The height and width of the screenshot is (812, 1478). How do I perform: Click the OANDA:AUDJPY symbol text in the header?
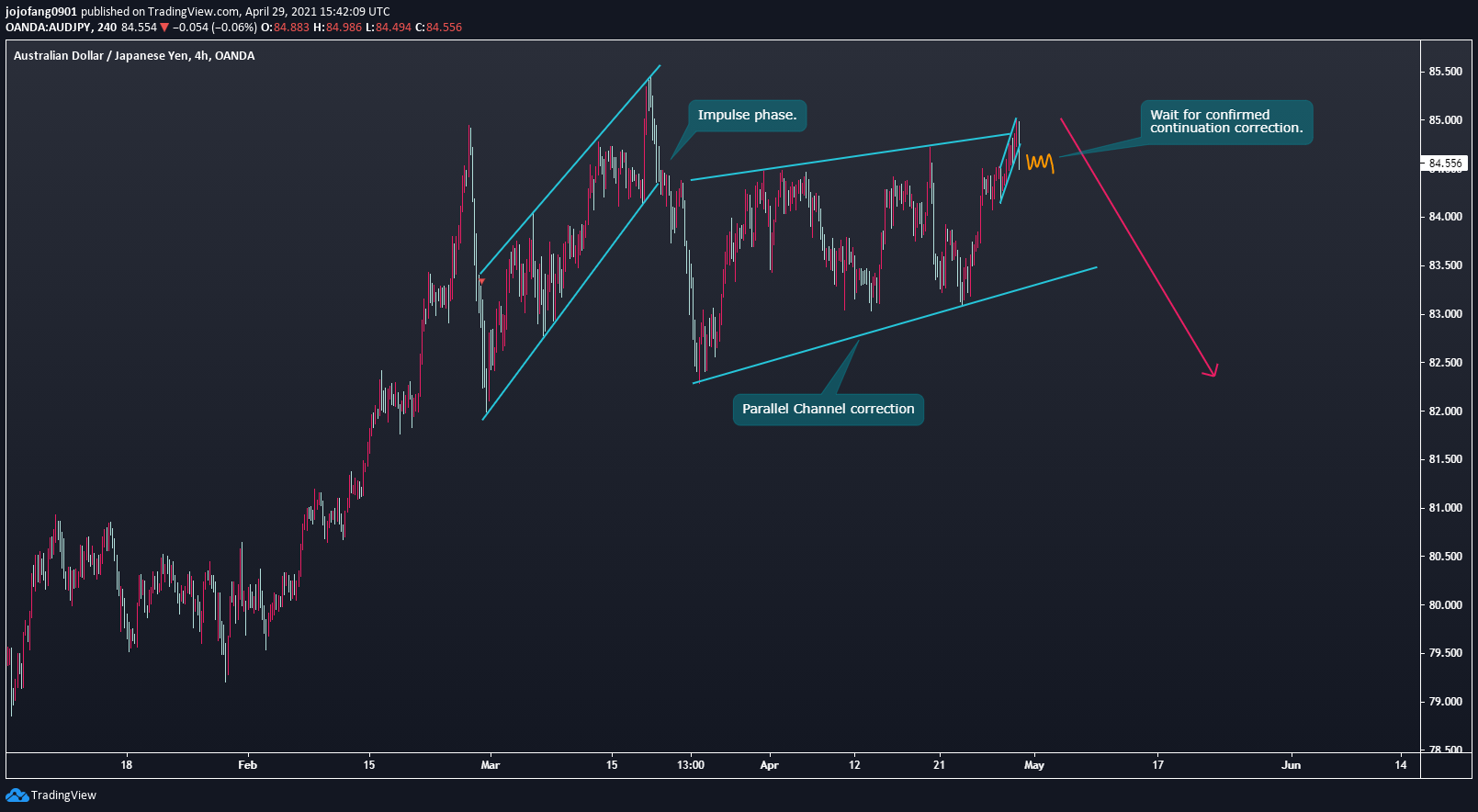[x=48, y=28]
